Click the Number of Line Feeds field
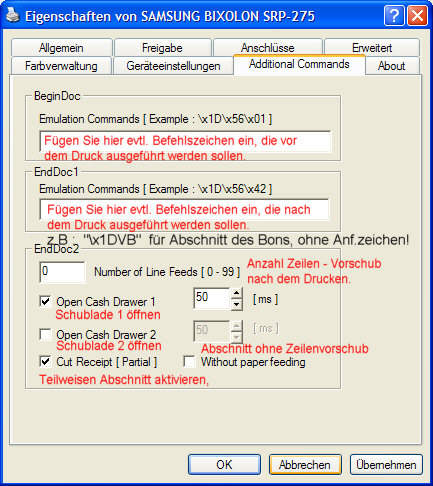This screenshot has width=433, height=486. pos(62,272)
